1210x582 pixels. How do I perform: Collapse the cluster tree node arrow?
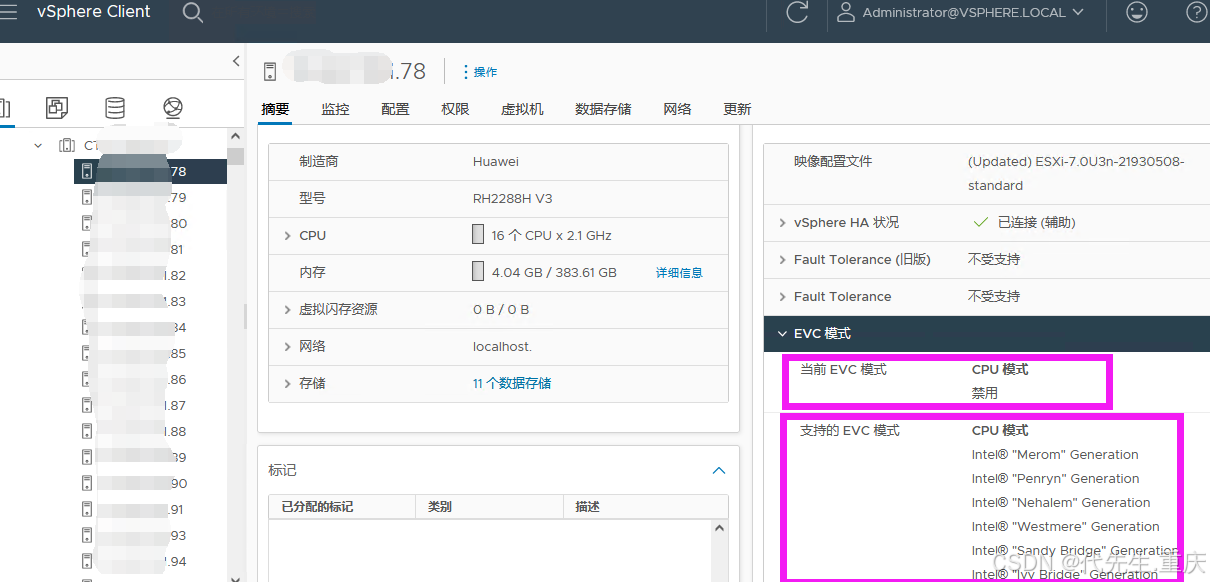coord(38,146)
